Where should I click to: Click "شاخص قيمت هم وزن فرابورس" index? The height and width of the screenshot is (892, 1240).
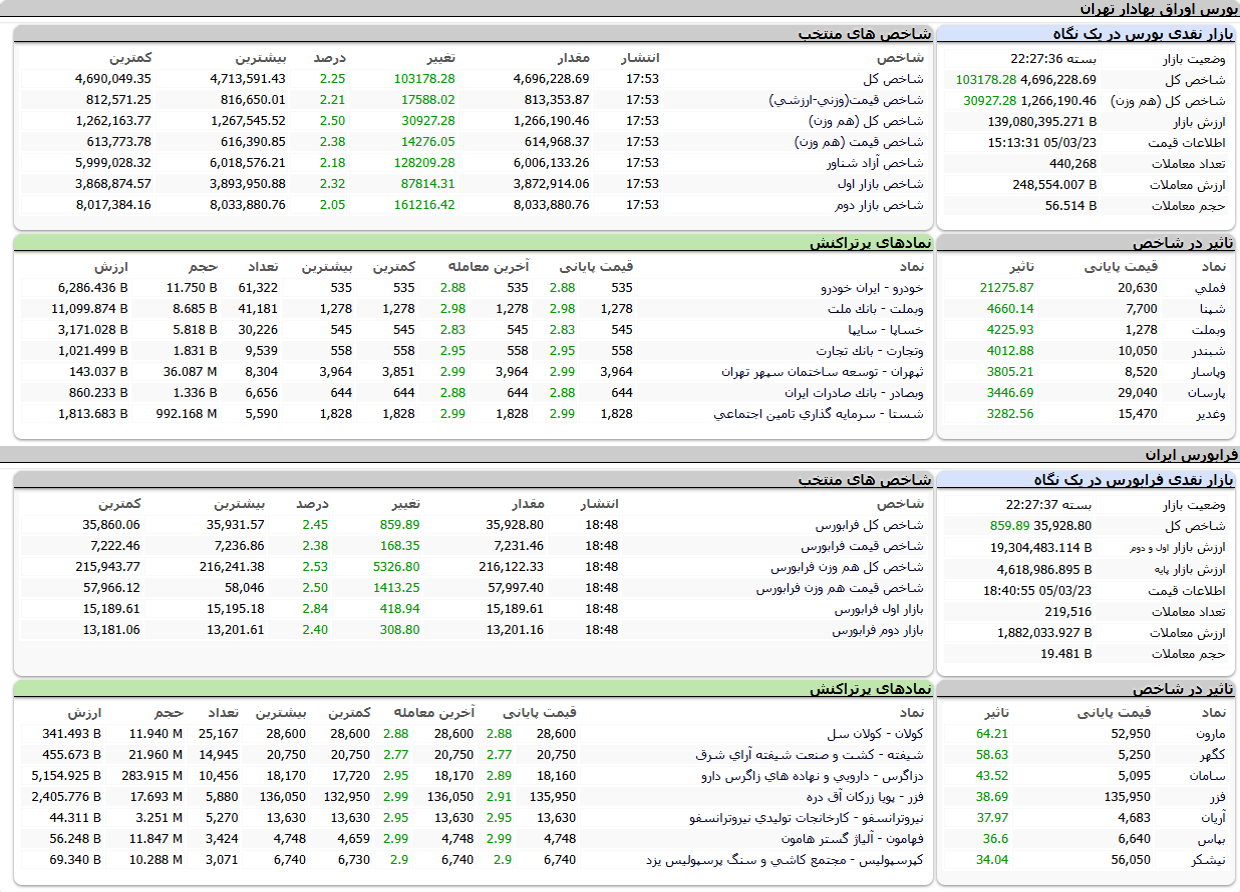(841, 588)
